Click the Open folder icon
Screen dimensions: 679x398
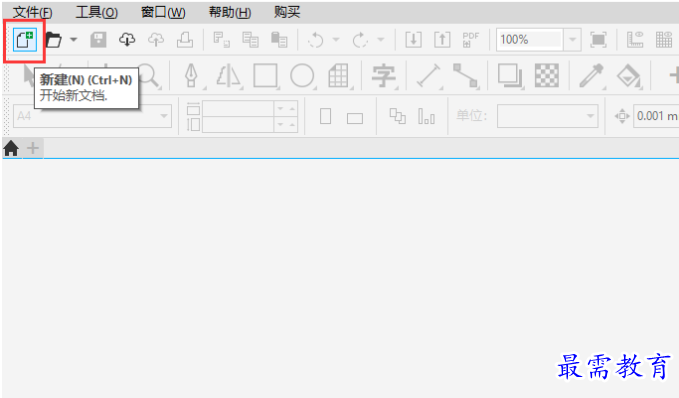pos(53,40)
